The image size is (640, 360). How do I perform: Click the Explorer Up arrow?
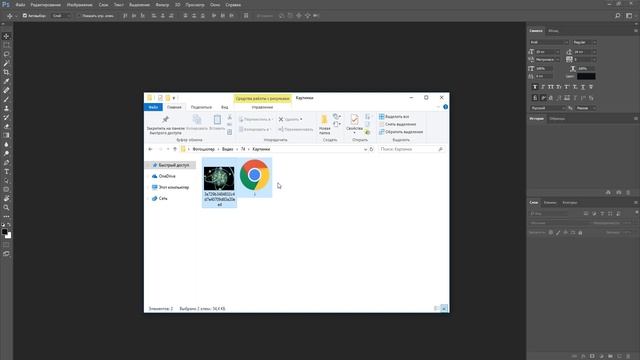pyautogui.click(x=175, y=149)
